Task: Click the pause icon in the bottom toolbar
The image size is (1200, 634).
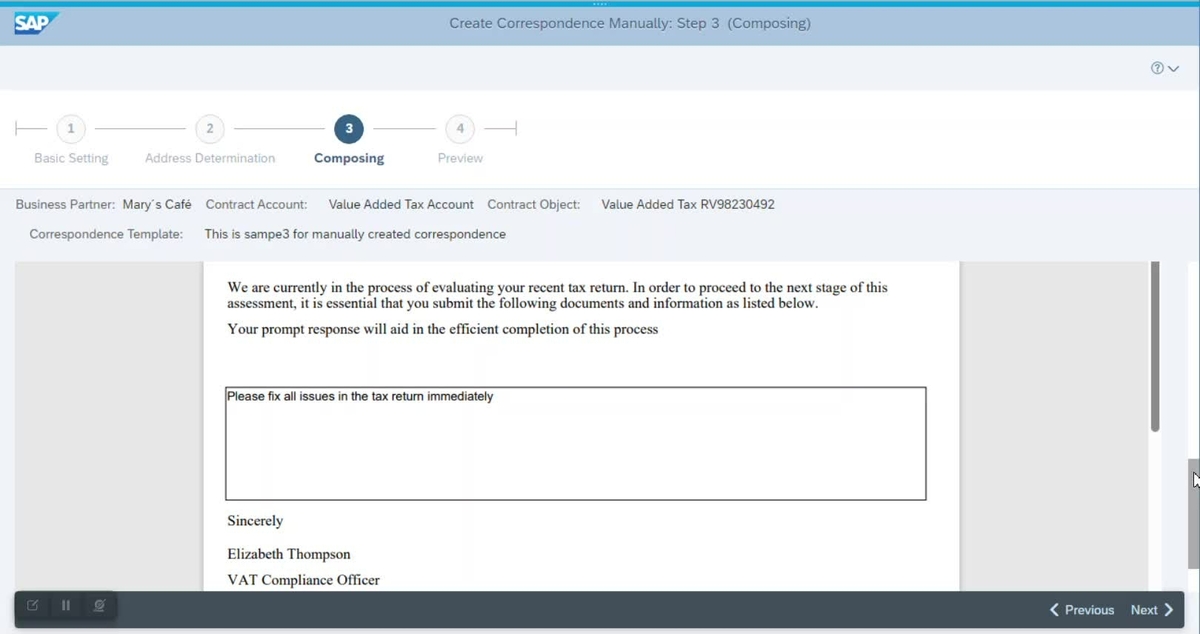Action: click(x=65, y=605)
